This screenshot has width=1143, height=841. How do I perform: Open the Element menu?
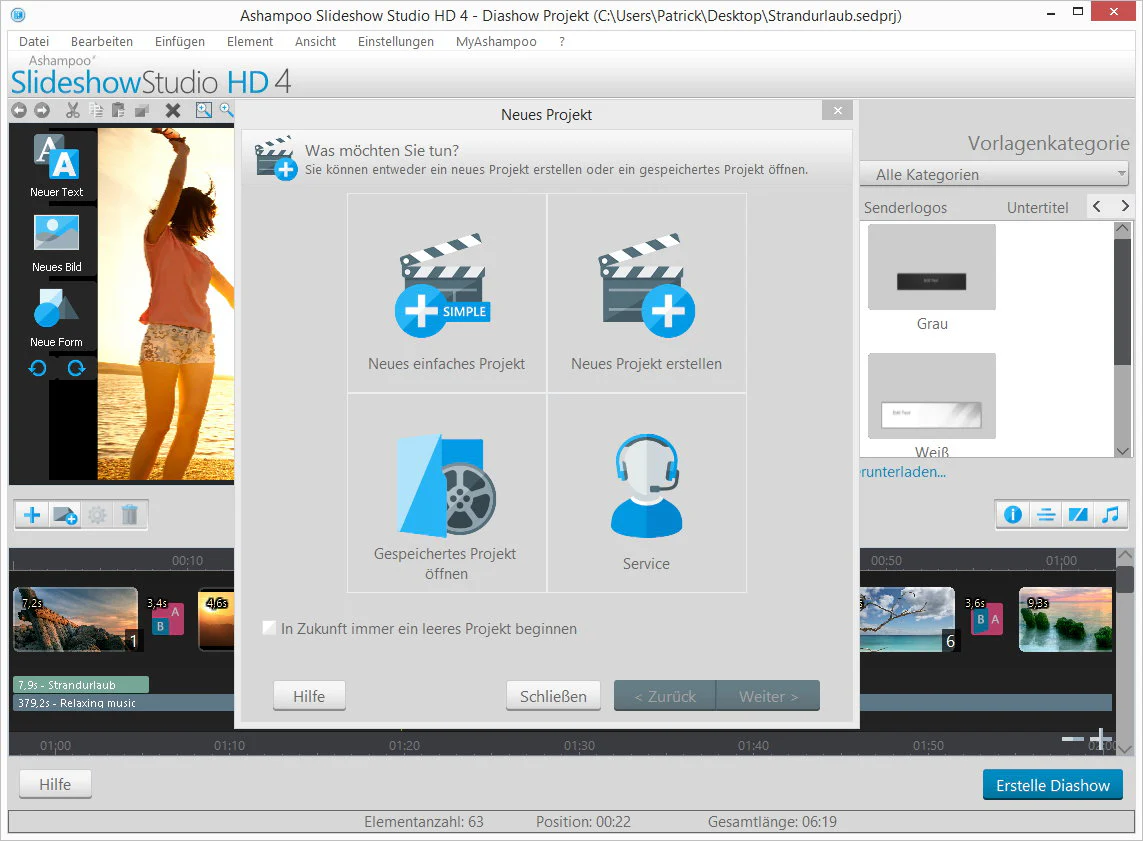click(249, 42)
